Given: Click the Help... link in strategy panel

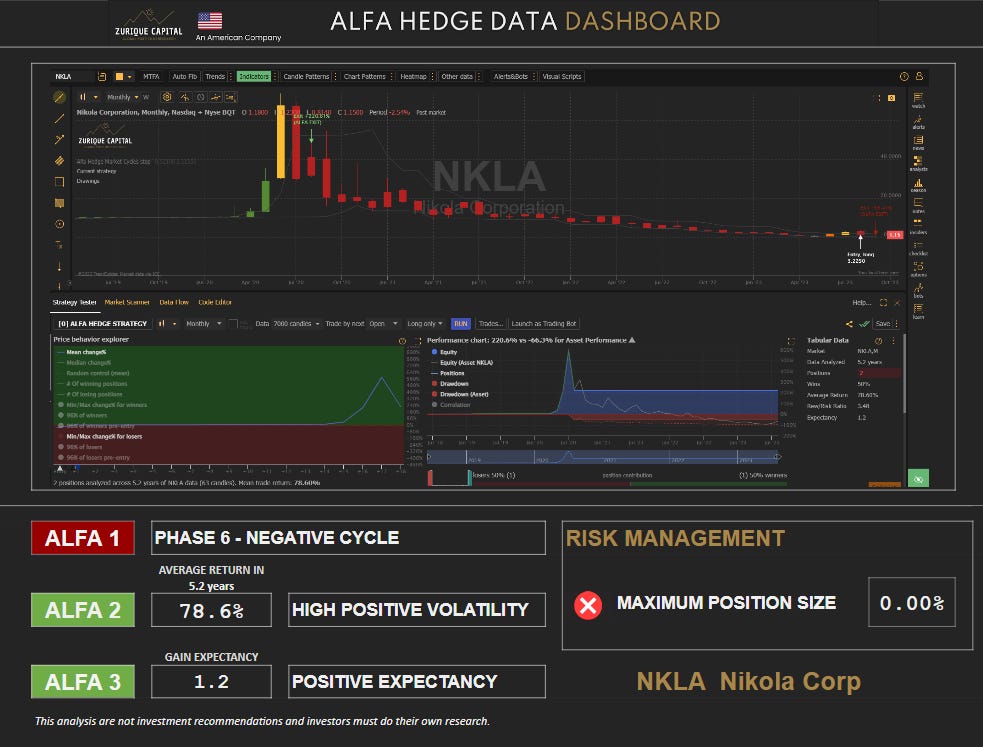Looking at the screenshot, I should [x=861, y=303].
